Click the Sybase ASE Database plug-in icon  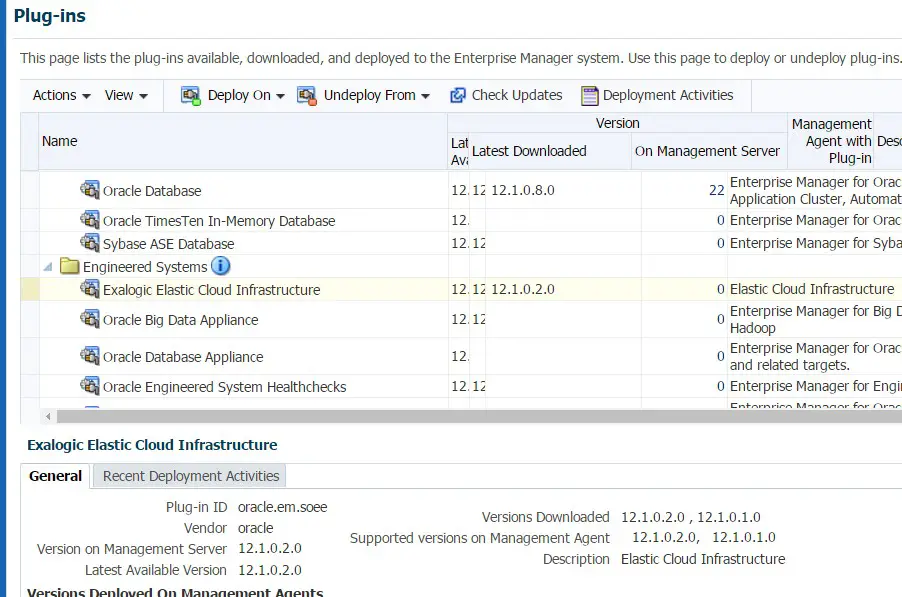tap(90, 242)
